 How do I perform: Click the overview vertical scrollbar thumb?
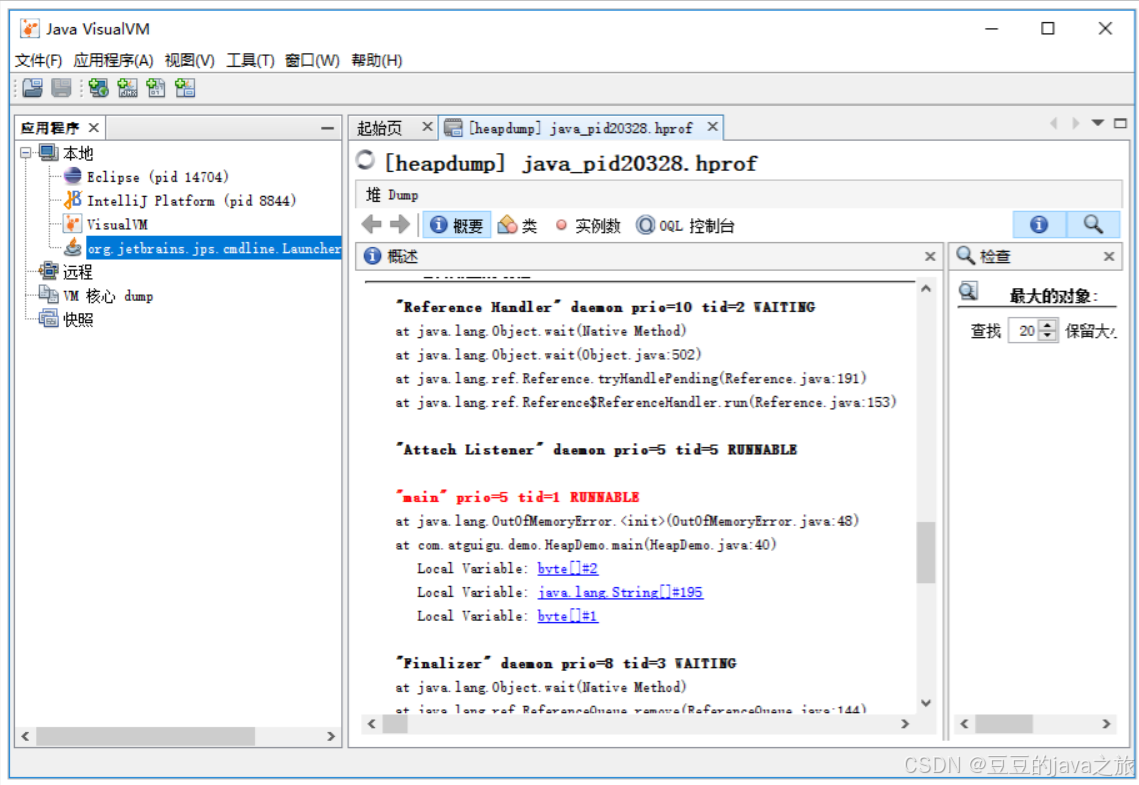(925, 552)
